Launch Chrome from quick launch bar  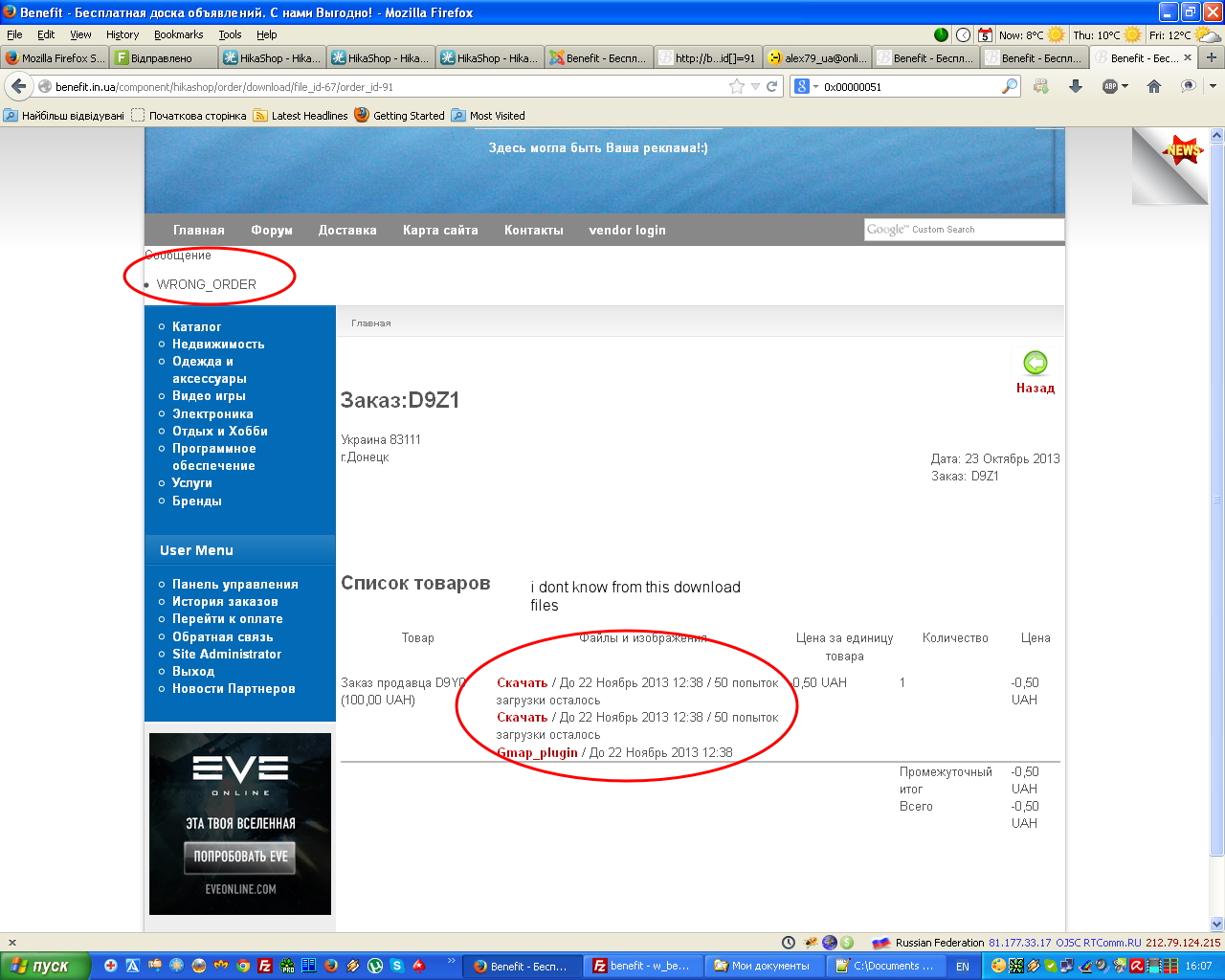click(243, 966)
